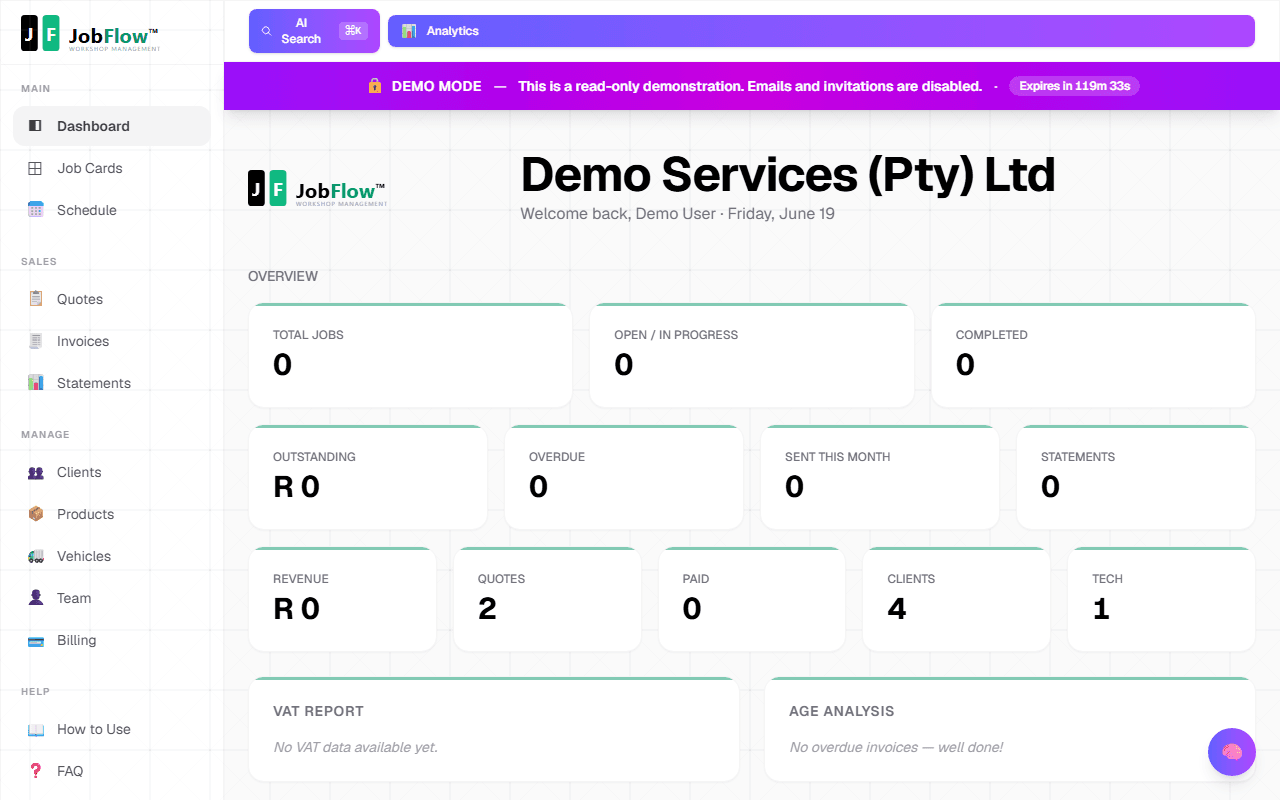Click the VAT Report panel heading
The height and width of the screenshot is (800, 1280).
click(318, 711)
